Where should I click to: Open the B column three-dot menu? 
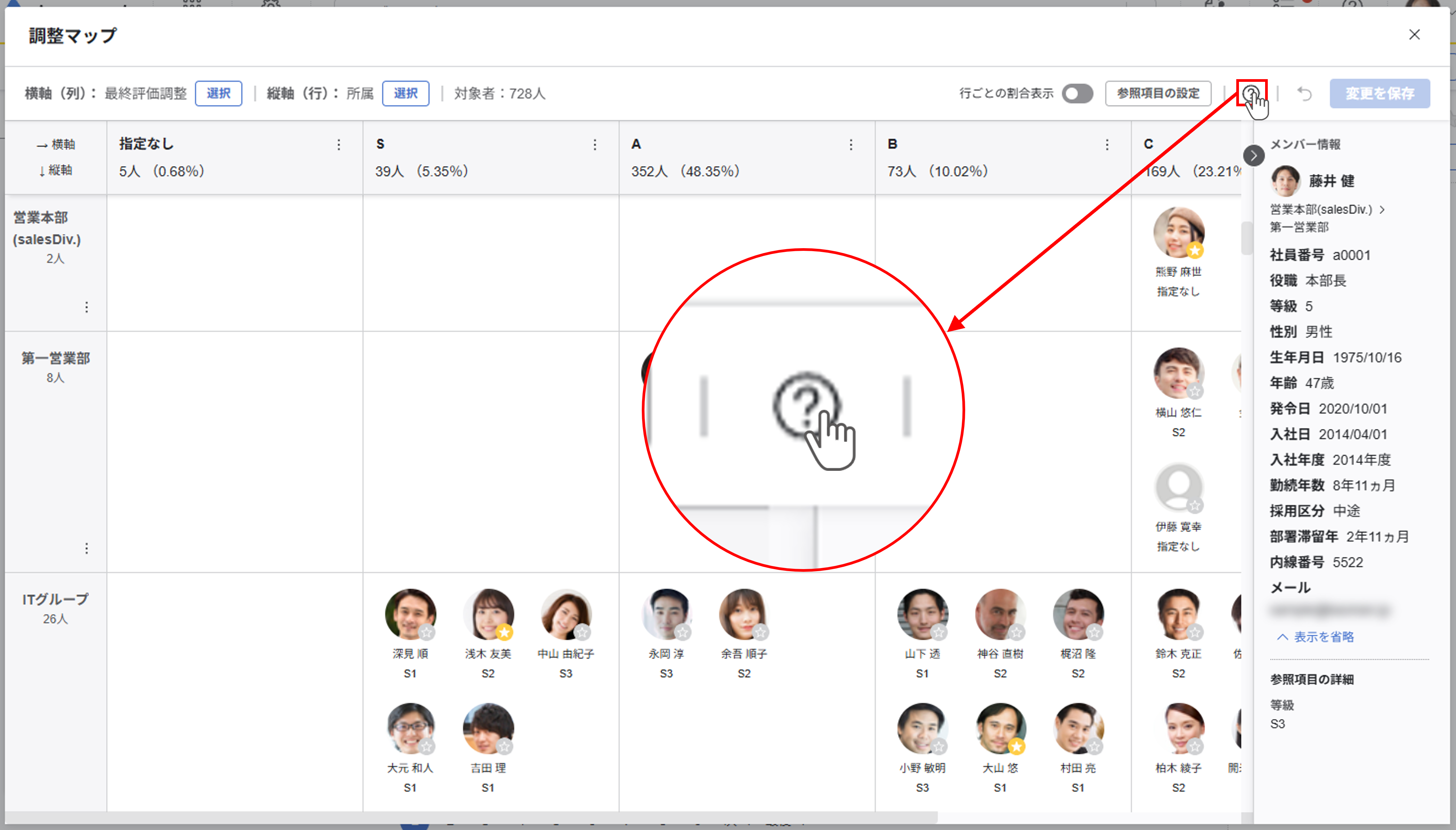click(x=1106, y=145)
